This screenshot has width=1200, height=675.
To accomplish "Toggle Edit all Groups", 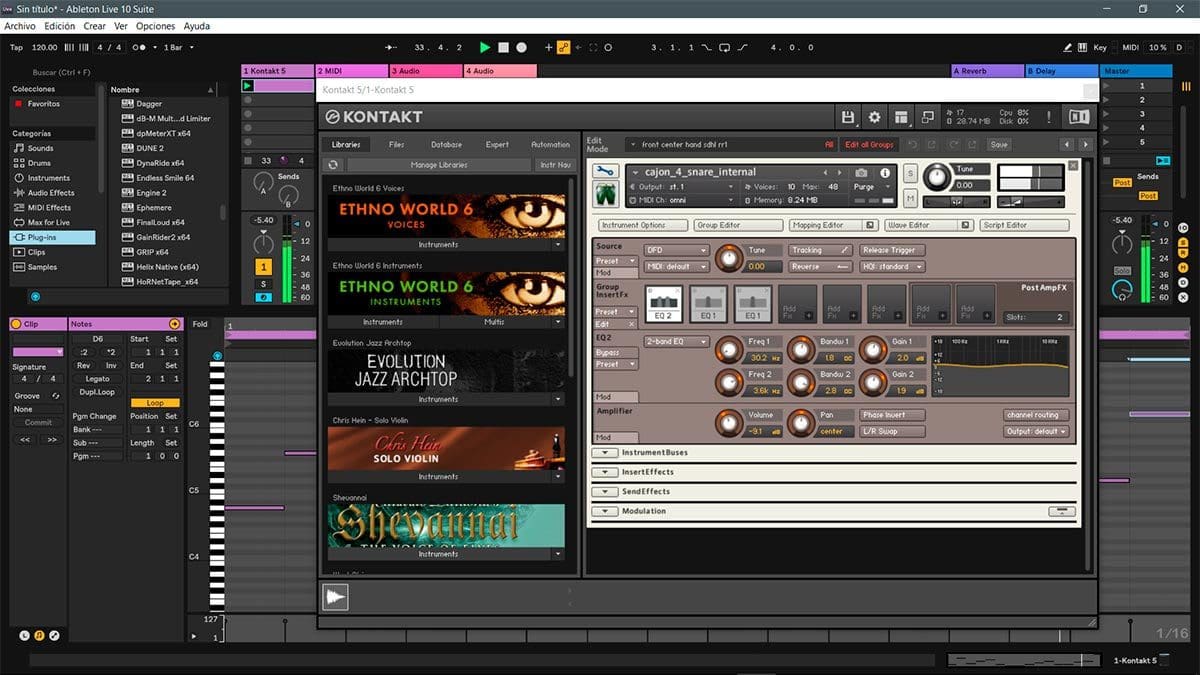I will pyautogui.click(x=869, y=145).
